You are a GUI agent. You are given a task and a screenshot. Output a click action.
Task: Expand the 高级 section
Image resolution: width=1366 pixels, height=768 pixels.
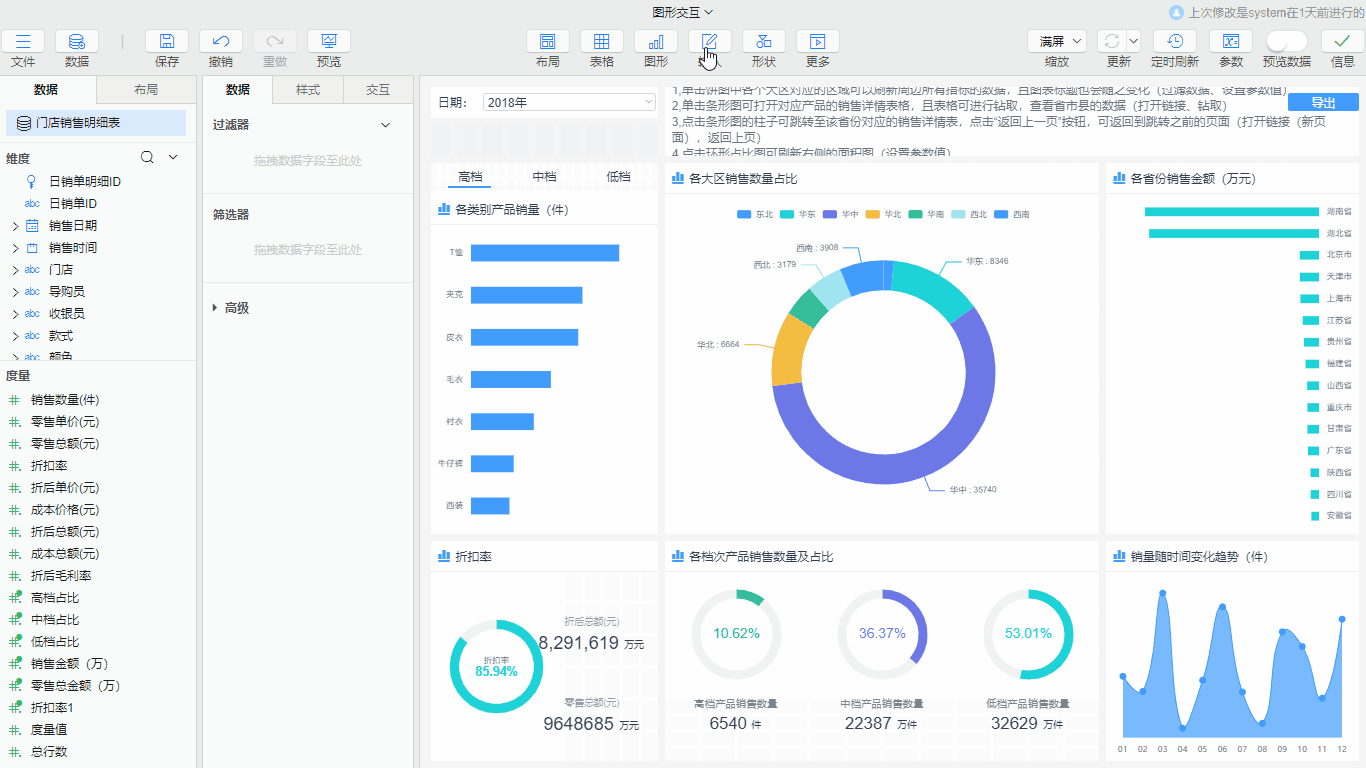[236, 308]
